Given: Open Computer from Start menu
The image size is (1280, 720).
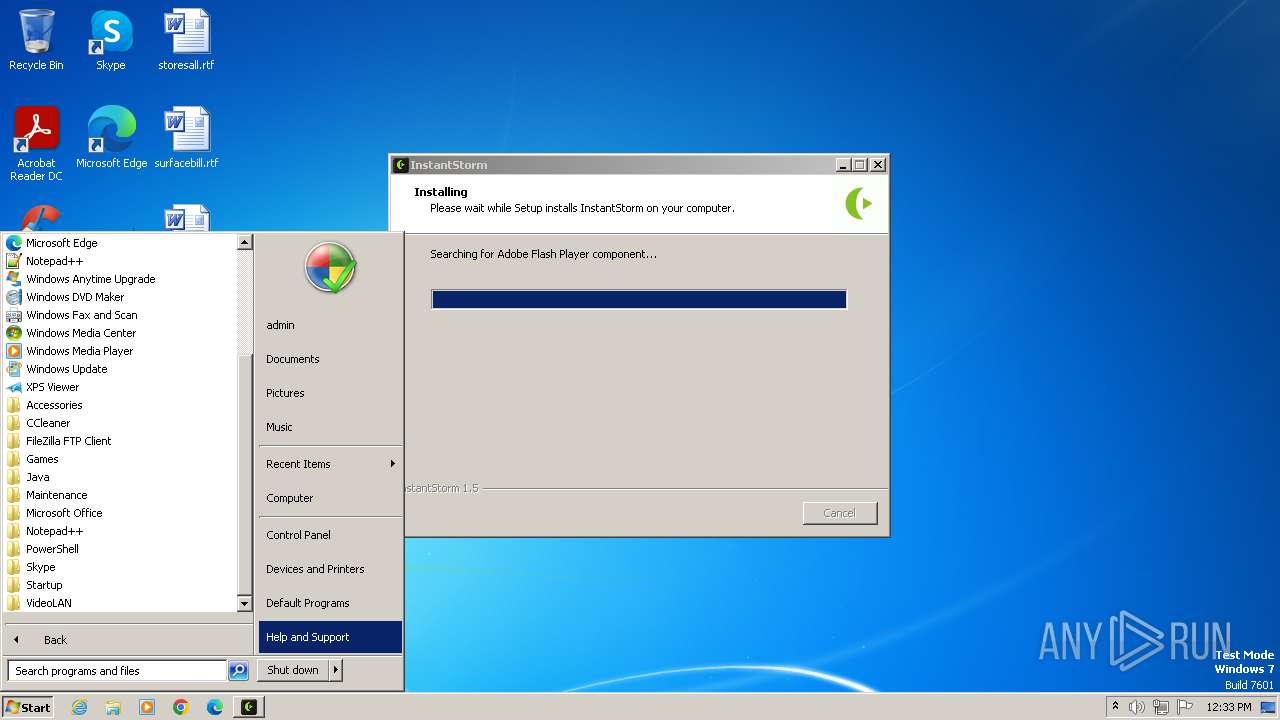Looking at the screenshot, I should (x=330, y=498).
